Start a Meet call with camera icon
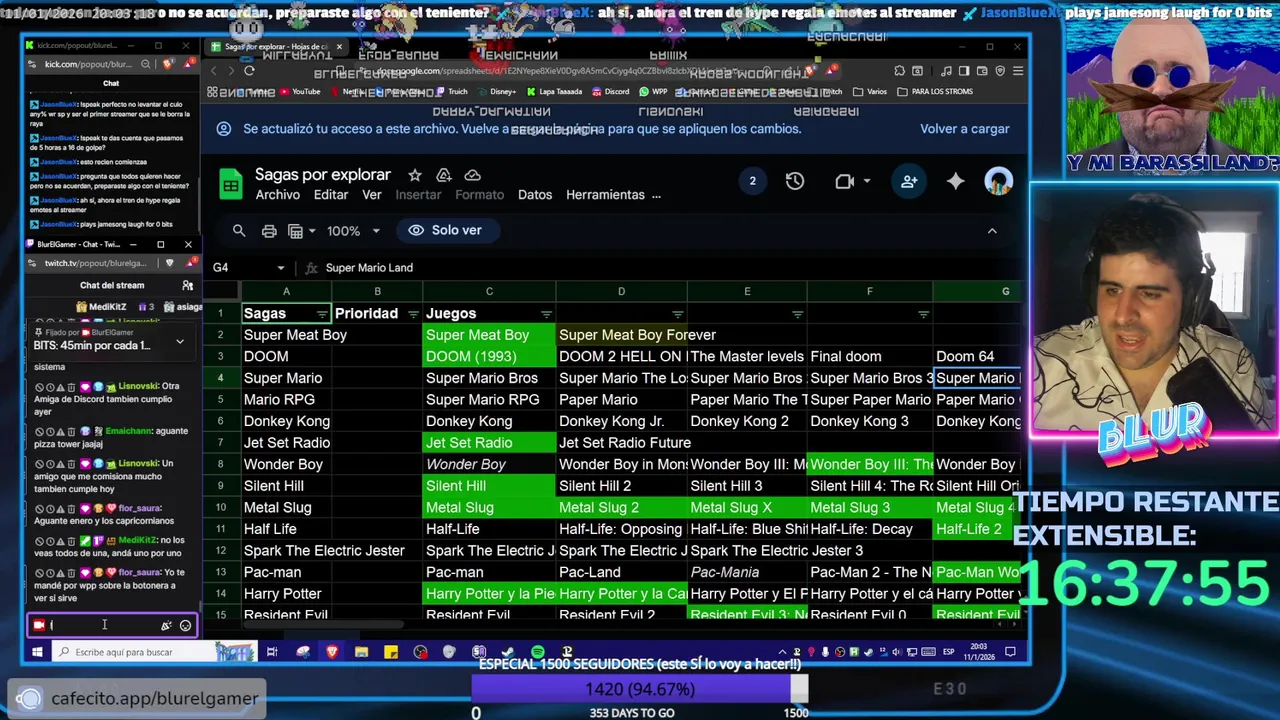This screenshot has width=1280, height=720. [x=844, y=181]
